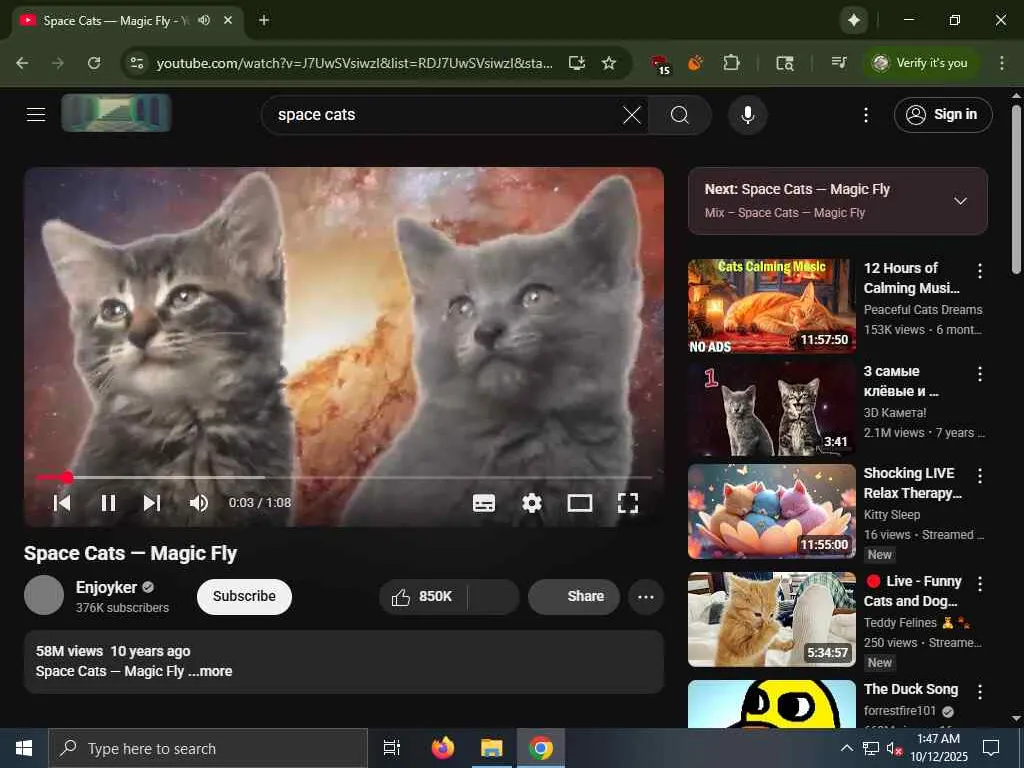
Task: Click the forrestfire101 channel name
Action: coord(899,711)
